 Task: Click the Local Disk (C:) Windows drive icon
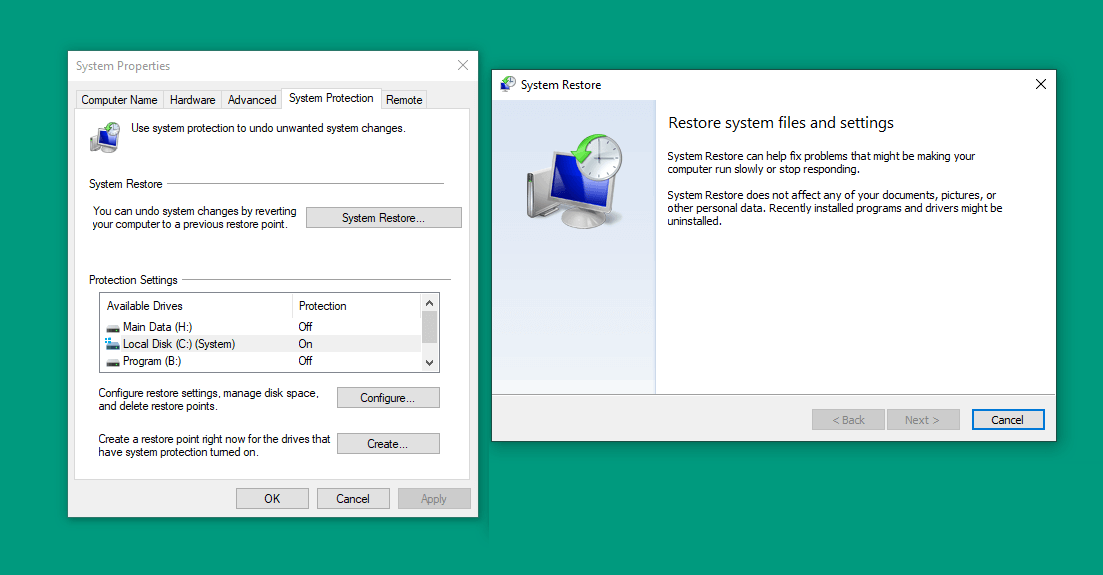pos(113,344)
